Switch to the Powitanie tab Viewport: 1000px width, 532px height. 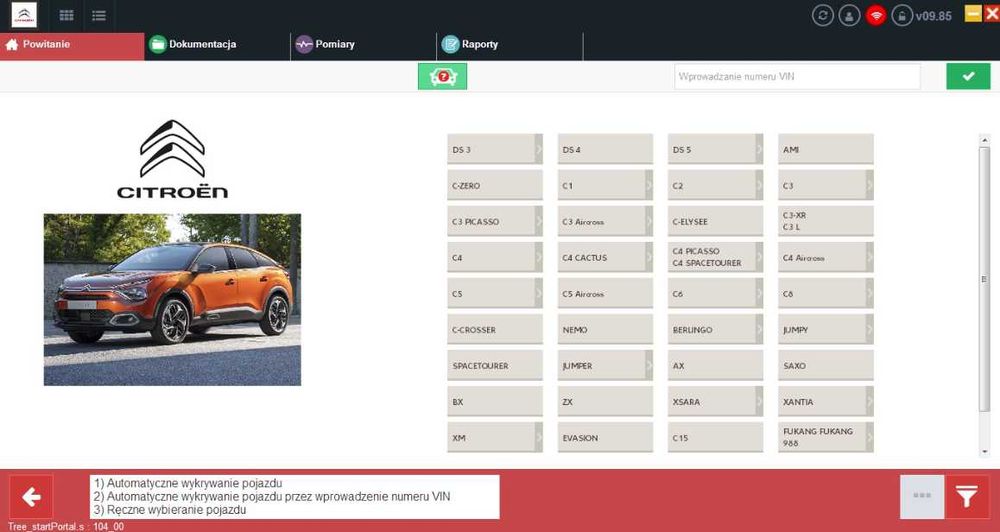[x=72, y=45]
